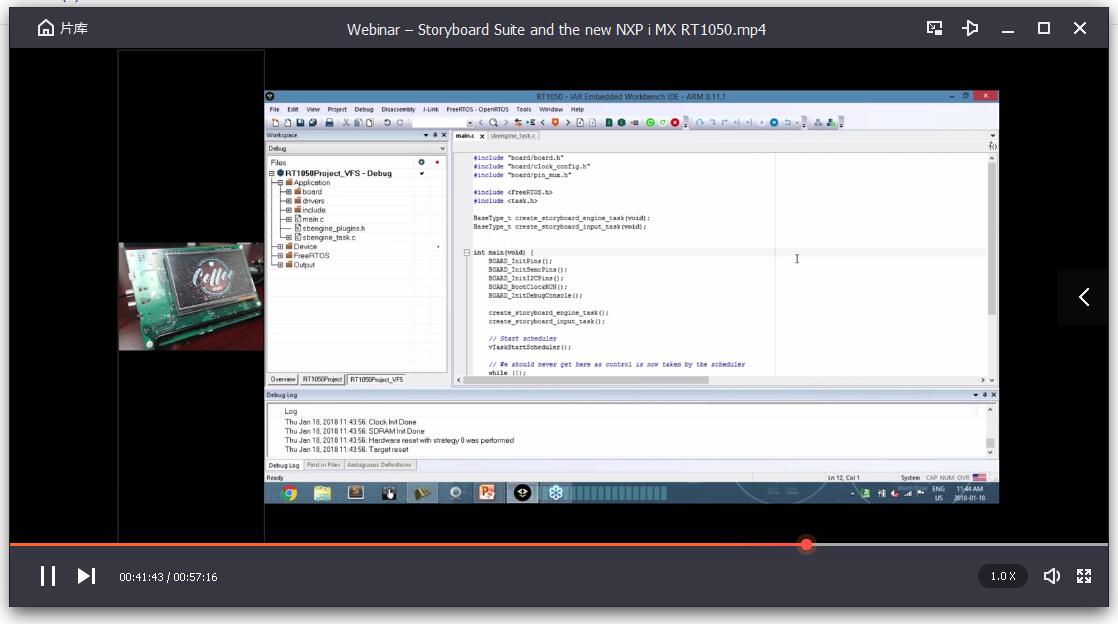Open the toolbar quick search dropdown
Image resolution: width=1118 pixels, height=624 pixels.
tap(470, 123)
